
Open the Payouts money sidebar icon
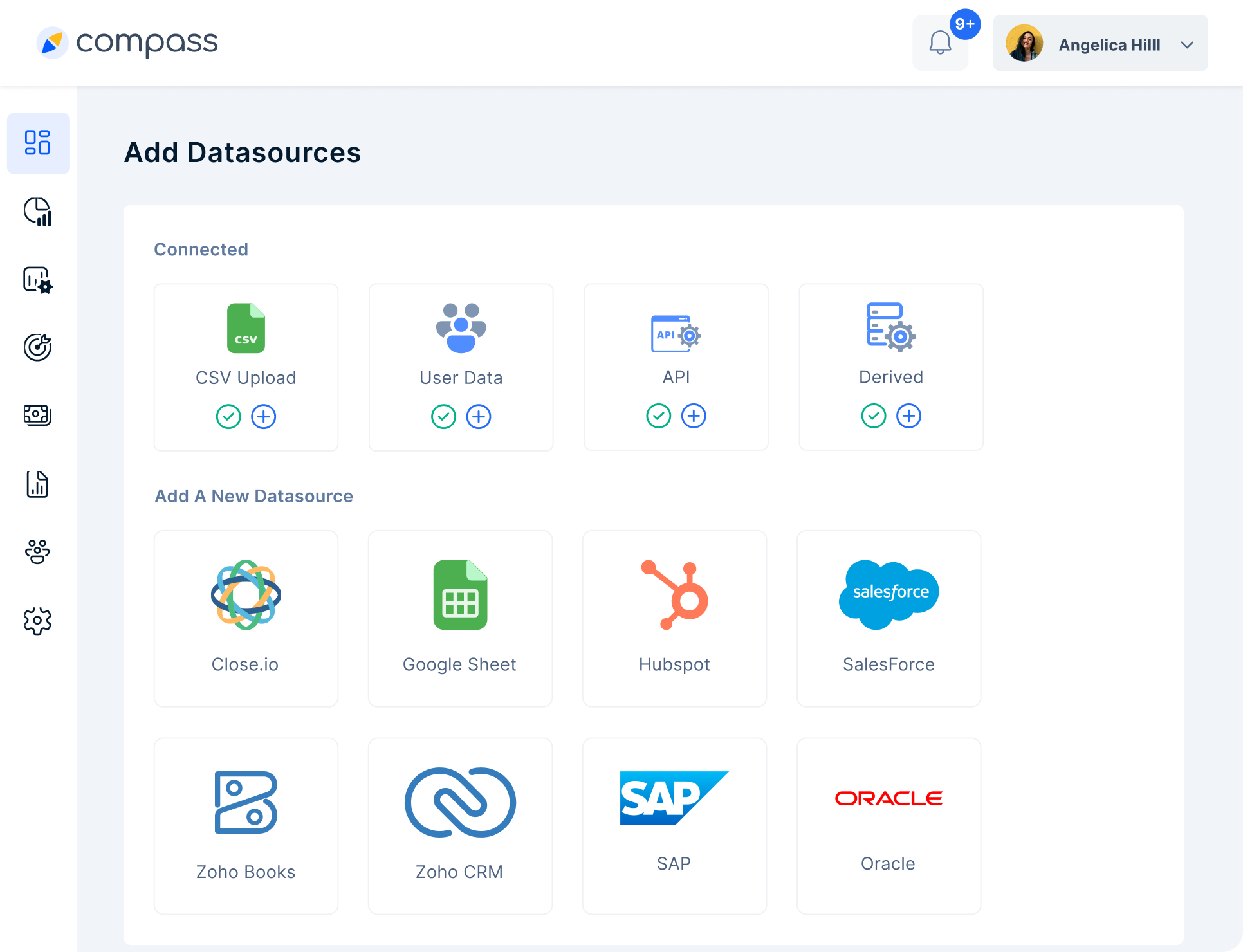38,415
